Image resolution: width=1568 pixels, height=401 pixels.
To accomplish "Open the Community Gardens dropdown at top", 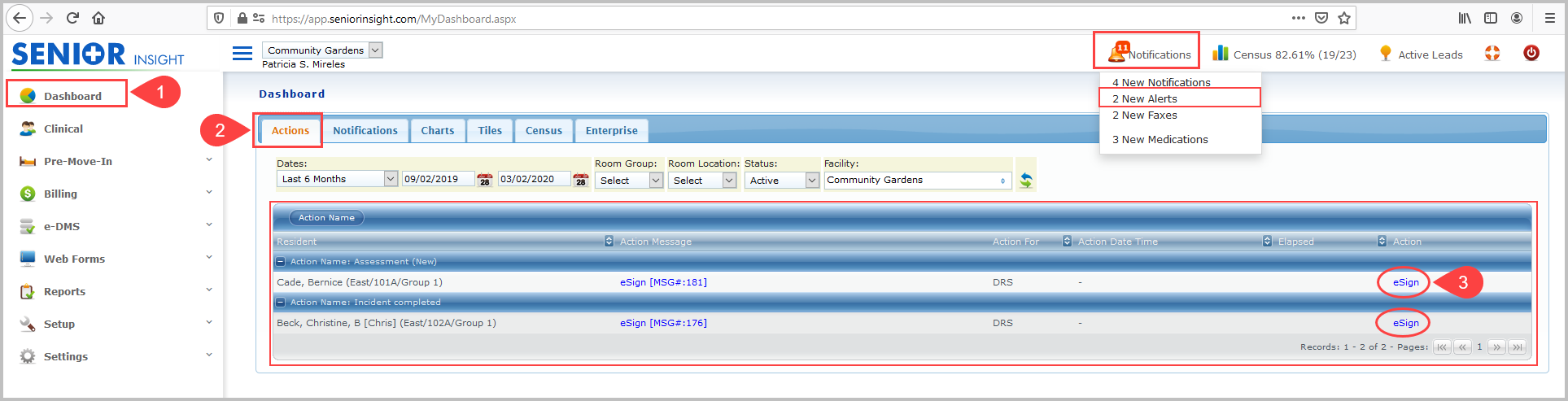I will tap(322, 50).
